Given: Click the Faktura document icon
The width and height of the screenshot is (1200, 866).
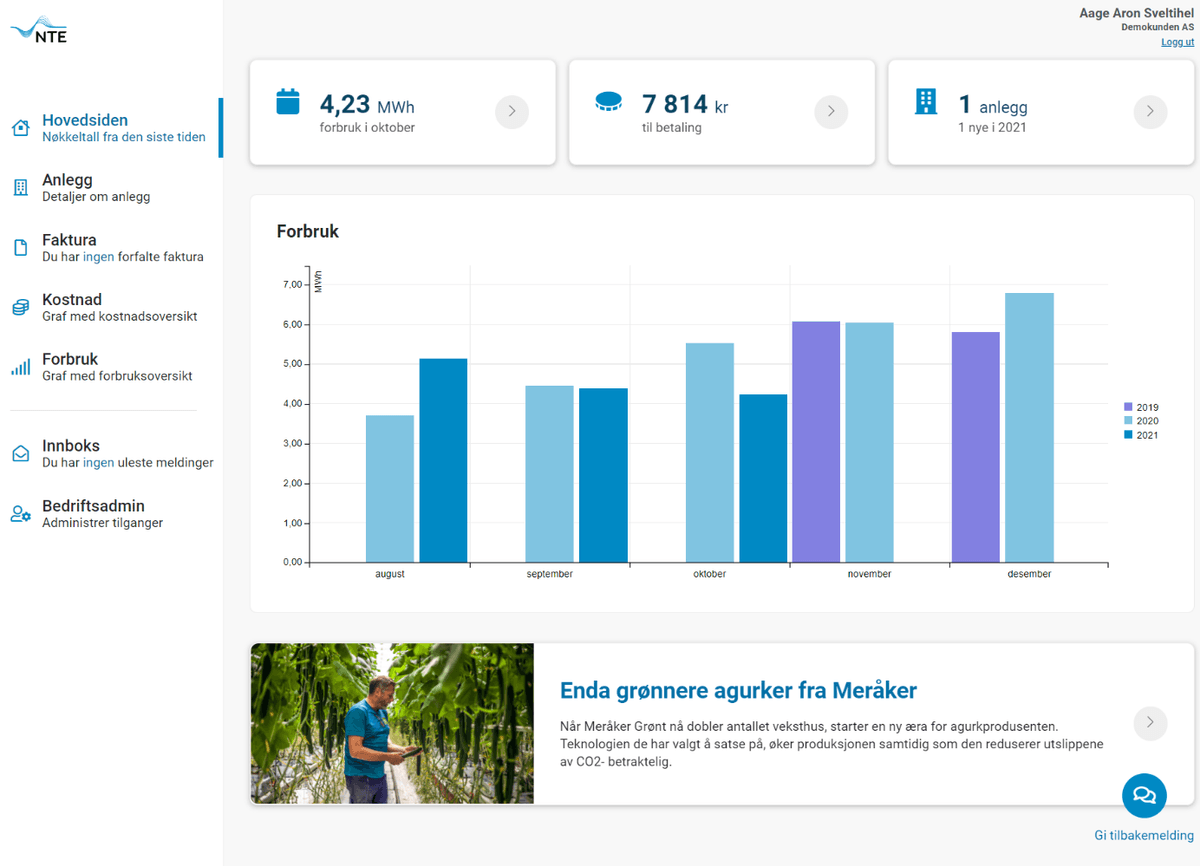Looking at the screenshot, I should pos(20,248).
